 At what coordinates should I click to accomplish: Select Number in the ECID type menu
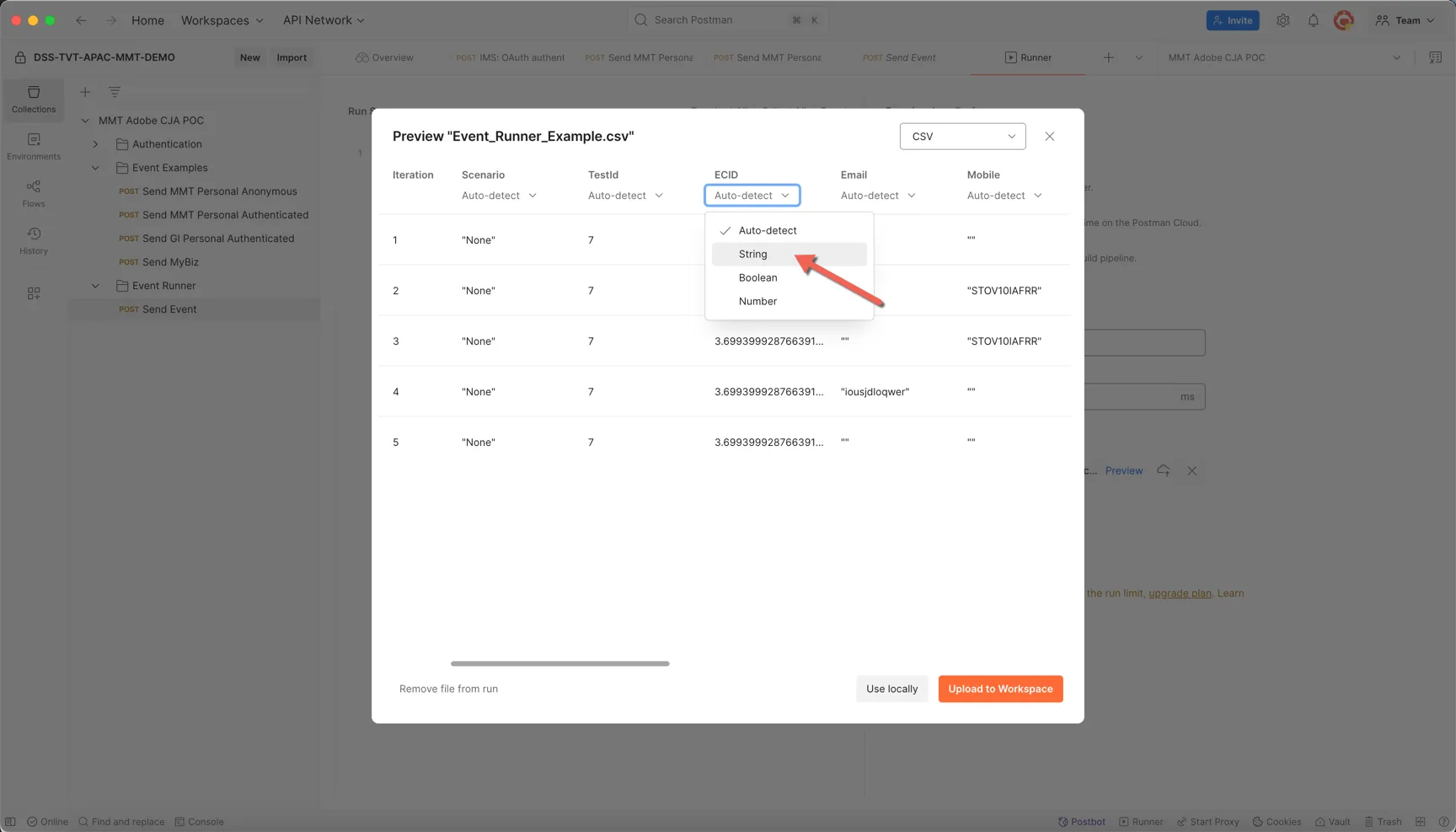(x=789, y=301)
